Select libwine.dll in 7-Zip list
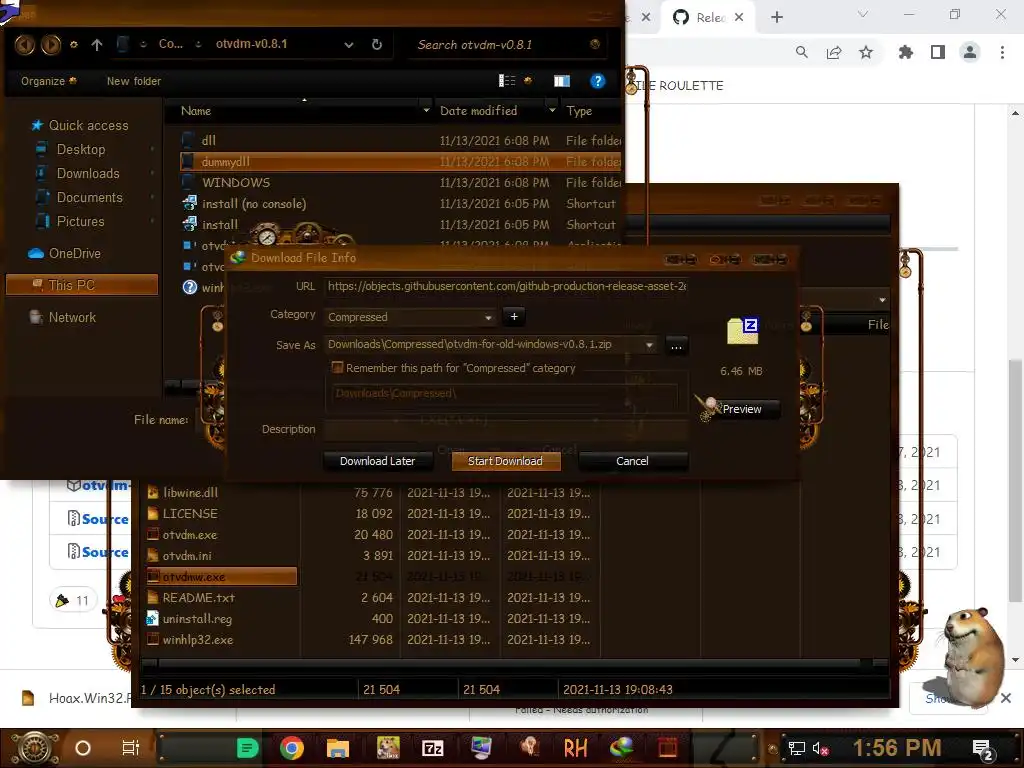The height and width of the screenshot is (768, 1024). pos(190,493)
